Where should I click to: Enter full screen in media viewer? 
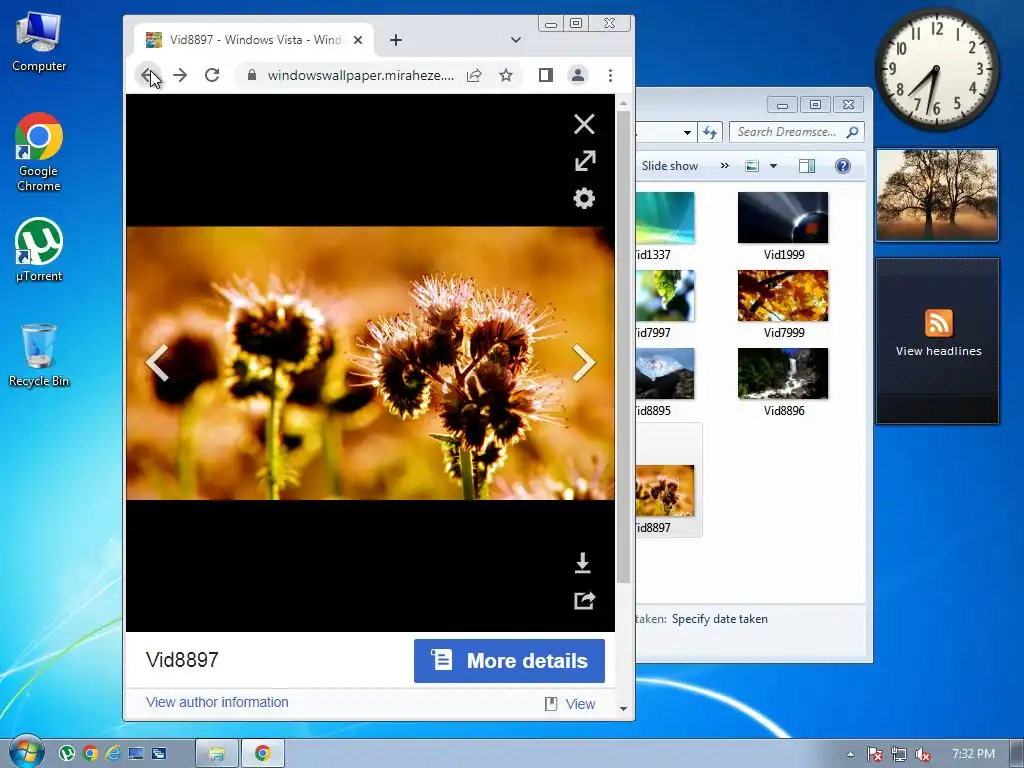click(x=585, y=161)
